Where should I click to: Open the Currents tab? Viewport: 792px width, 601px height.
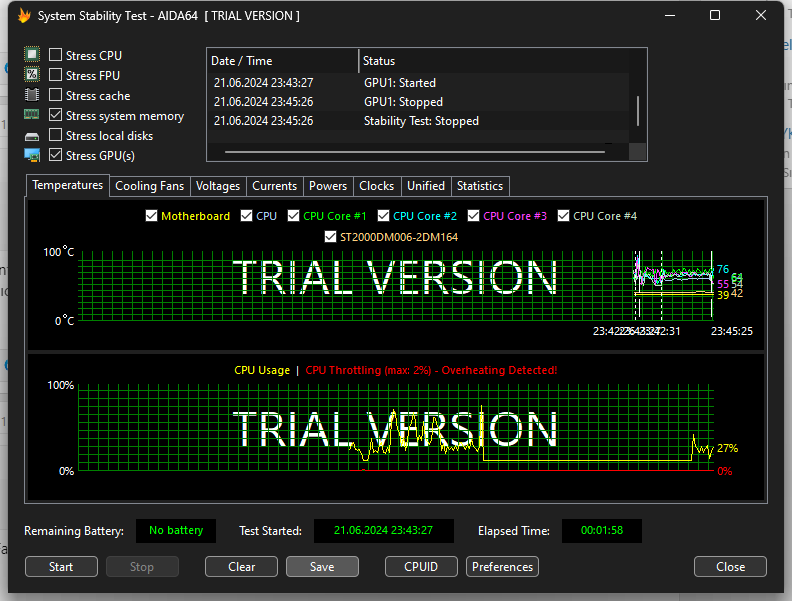tap(274, 186)
